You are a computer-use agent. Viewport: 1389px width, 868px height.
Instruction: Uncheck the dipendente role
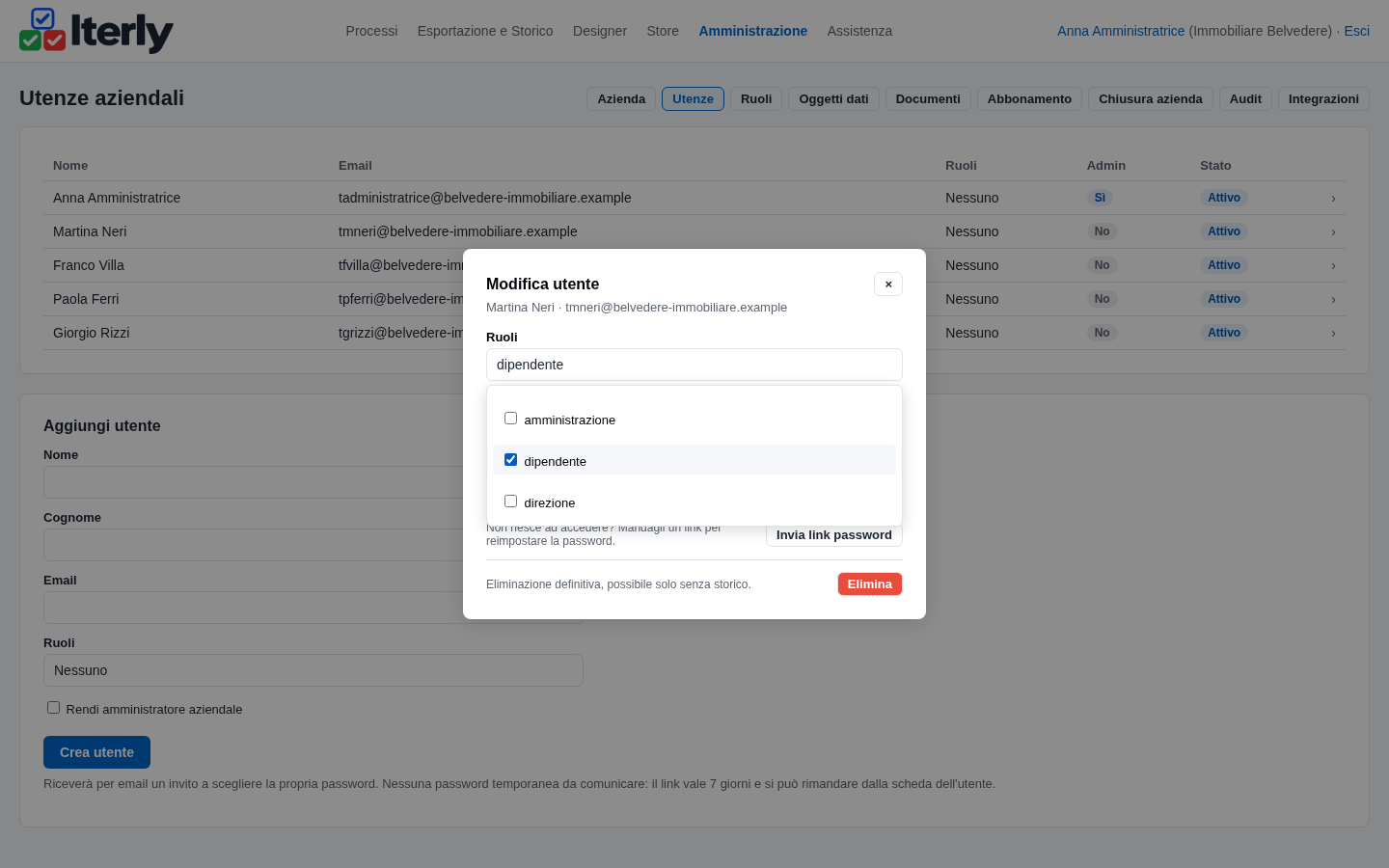[511, 460]
